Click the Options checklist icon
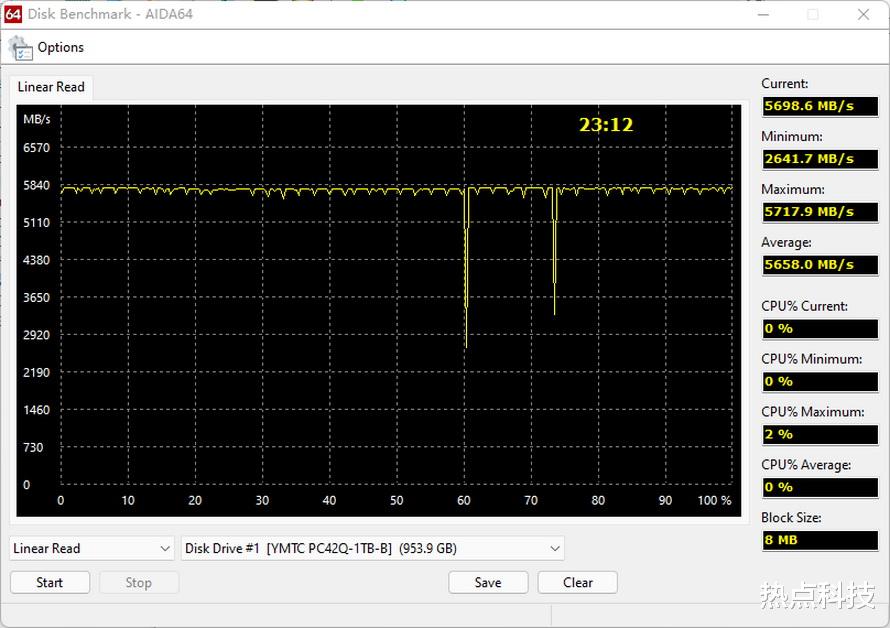Image resolution: width=890 pixels, height=628 pixels. (x=20, y=48)
